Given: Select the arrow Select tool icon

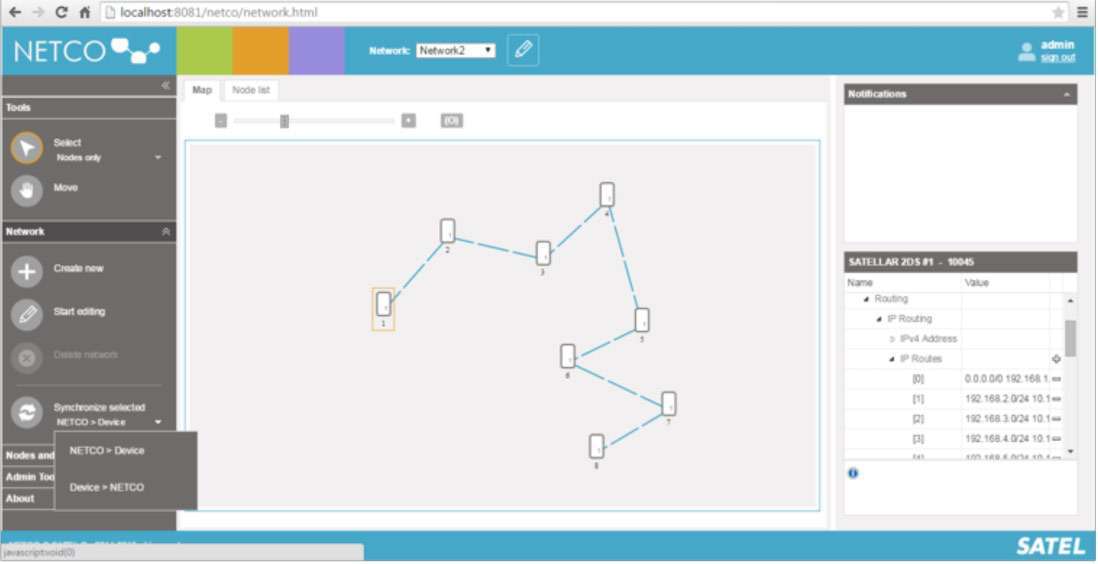Looking at the screenshot, I should [x=27, y=149].
